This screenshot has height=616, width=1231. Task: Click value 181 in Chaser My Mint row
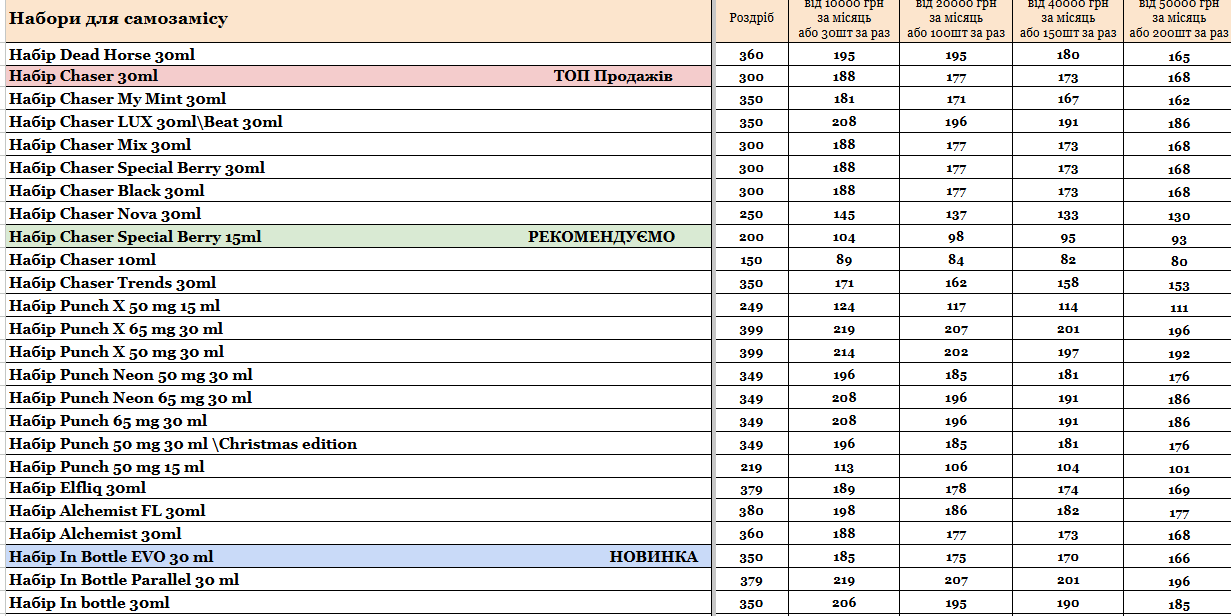pyautogui.click(x=844, y=99)
